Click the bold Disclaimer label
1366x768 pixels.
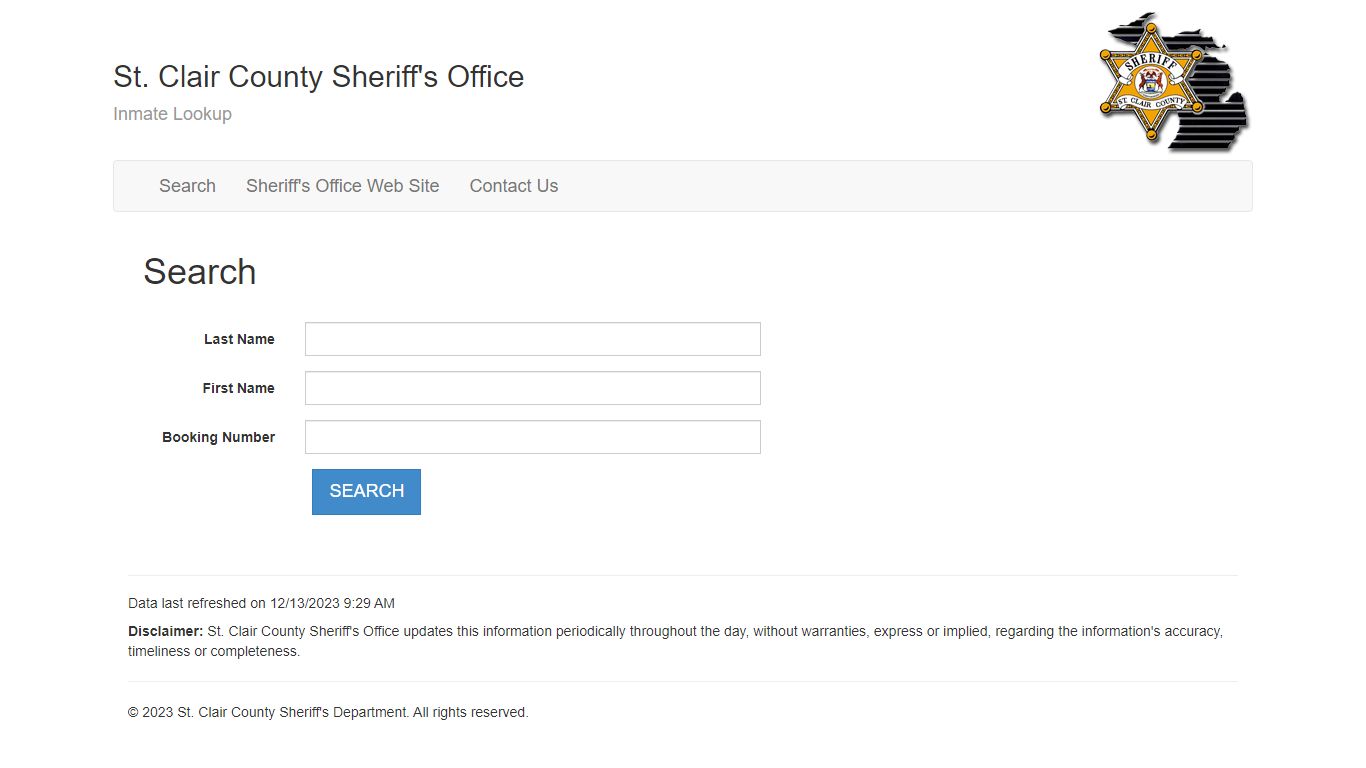[x=165, y=631]
